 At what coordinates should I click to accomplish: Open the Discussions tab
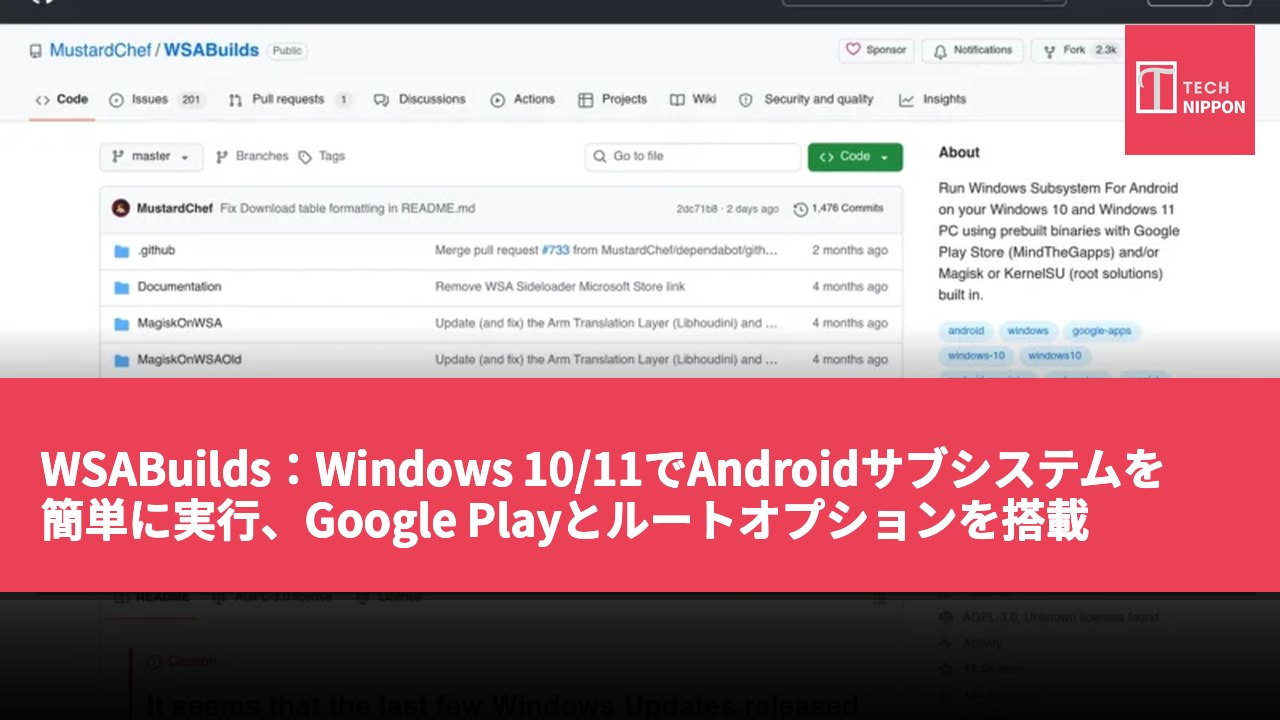tap(420, 99)
